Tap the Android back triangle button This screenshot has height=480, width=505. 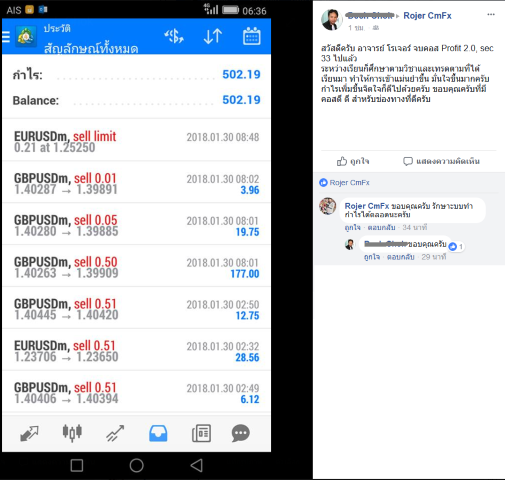click(197, 465)
